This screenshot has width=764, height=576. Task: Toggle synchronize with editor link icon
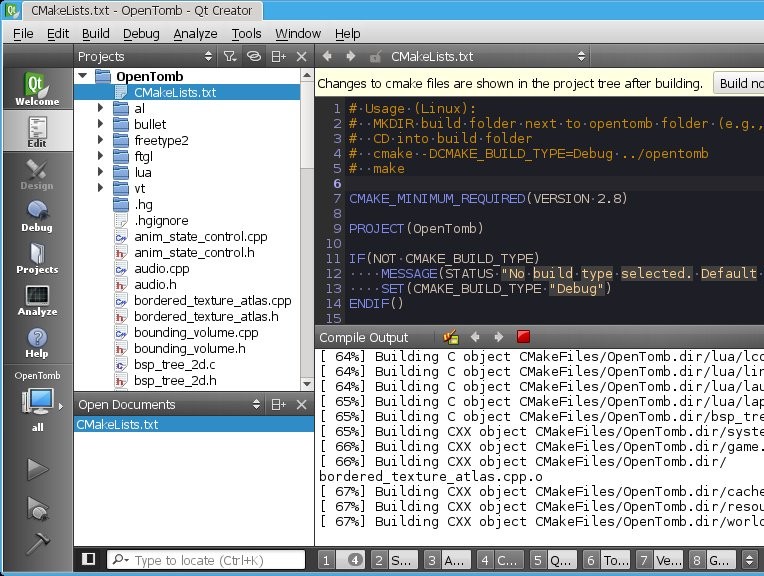click(254, 57)
